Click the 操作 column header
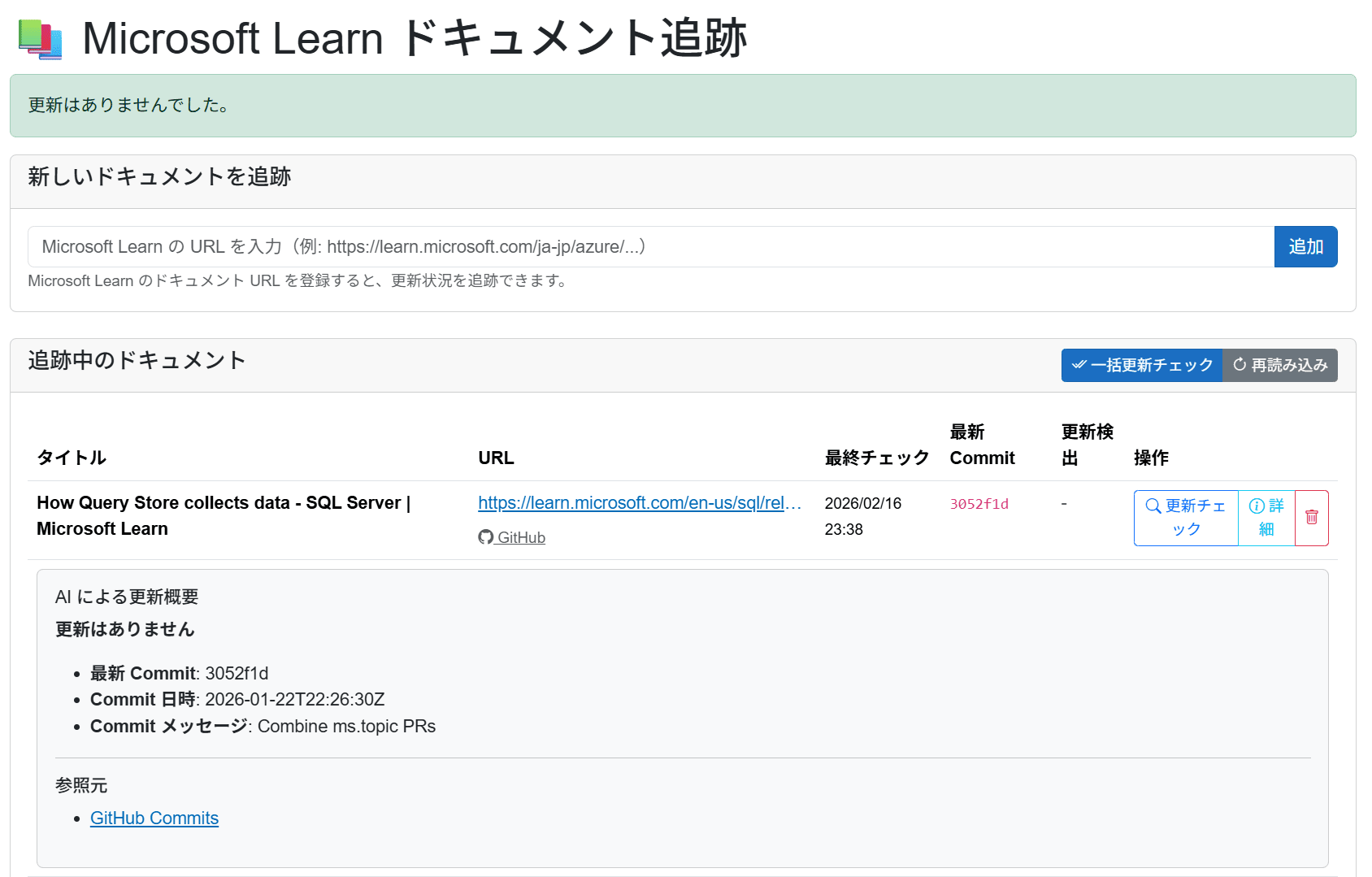This screenshot has width=1372, height=877. [x=1152, y=458]
